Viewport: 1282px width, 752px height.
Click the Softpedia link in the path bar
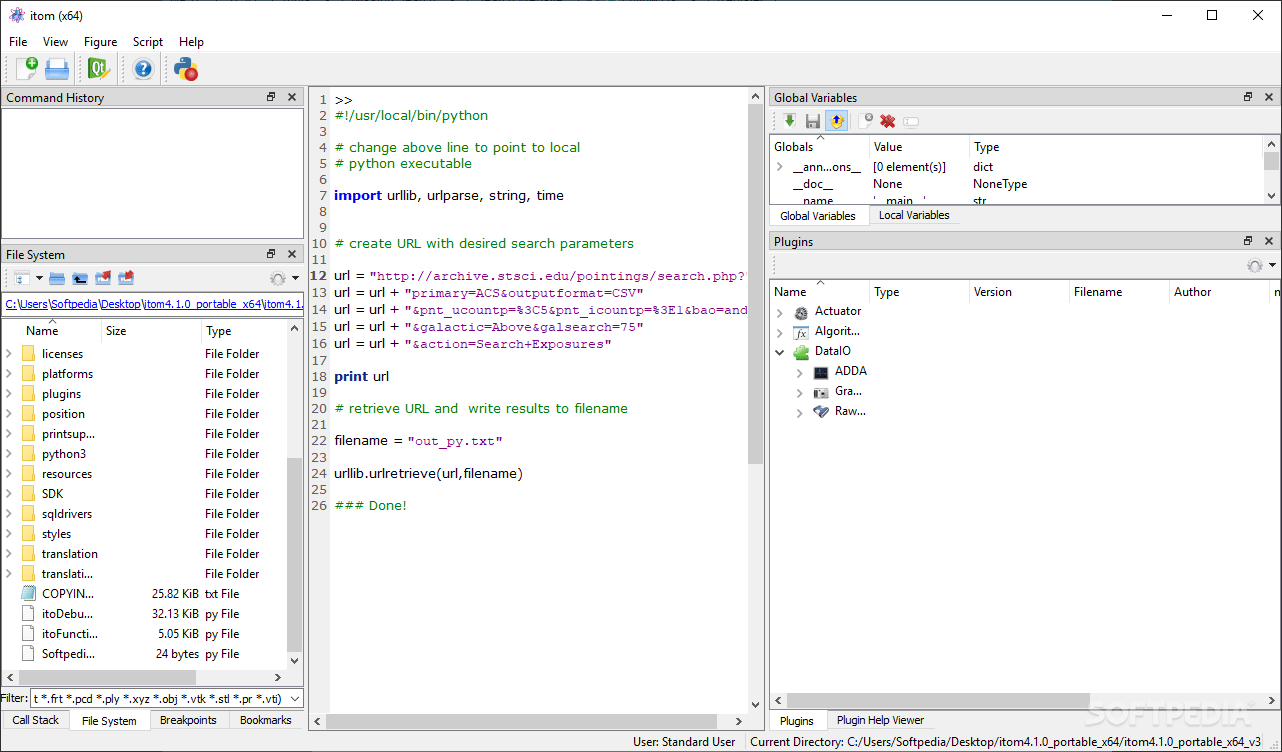74,304
